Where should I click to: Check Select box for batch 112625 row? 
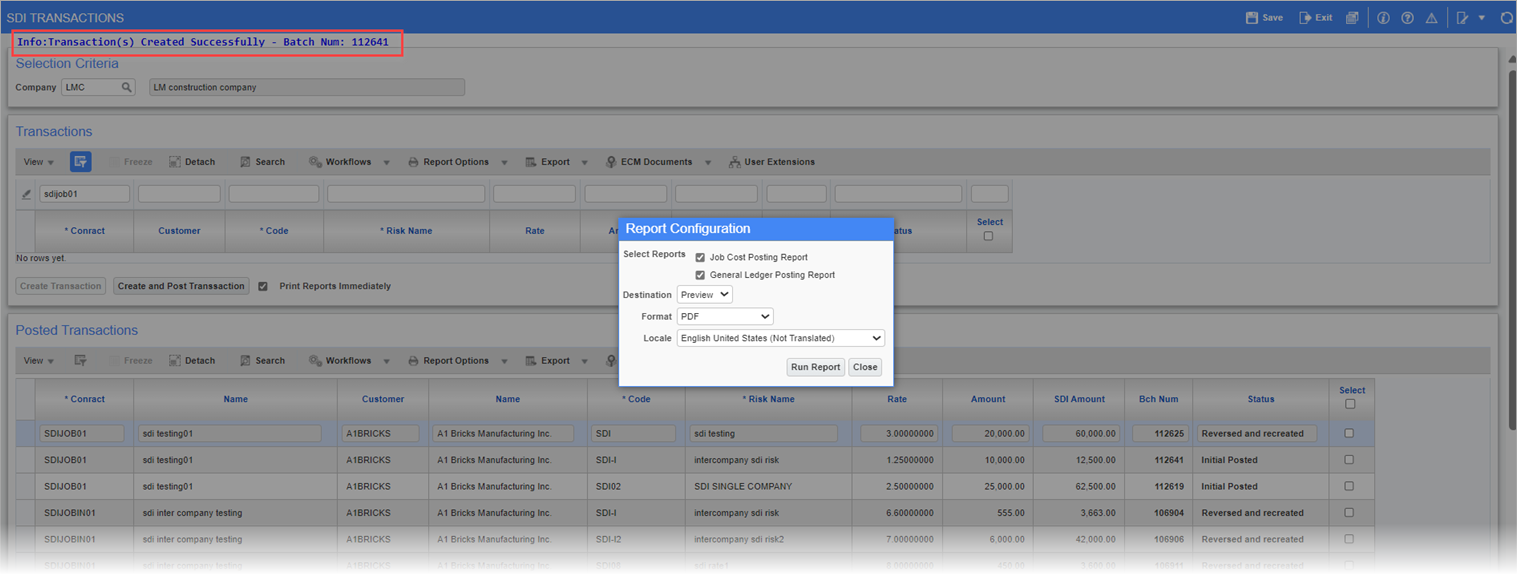[x=1349, y=434]
